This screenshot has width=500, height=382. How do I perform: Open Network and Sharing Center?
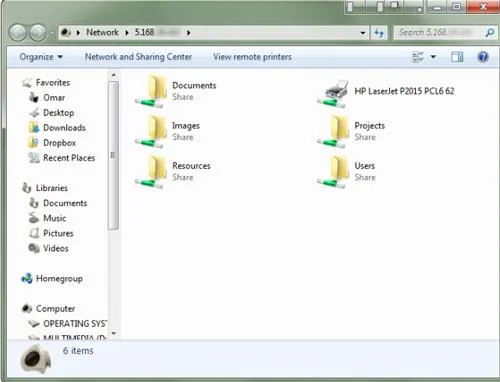[x=138, y=57]
